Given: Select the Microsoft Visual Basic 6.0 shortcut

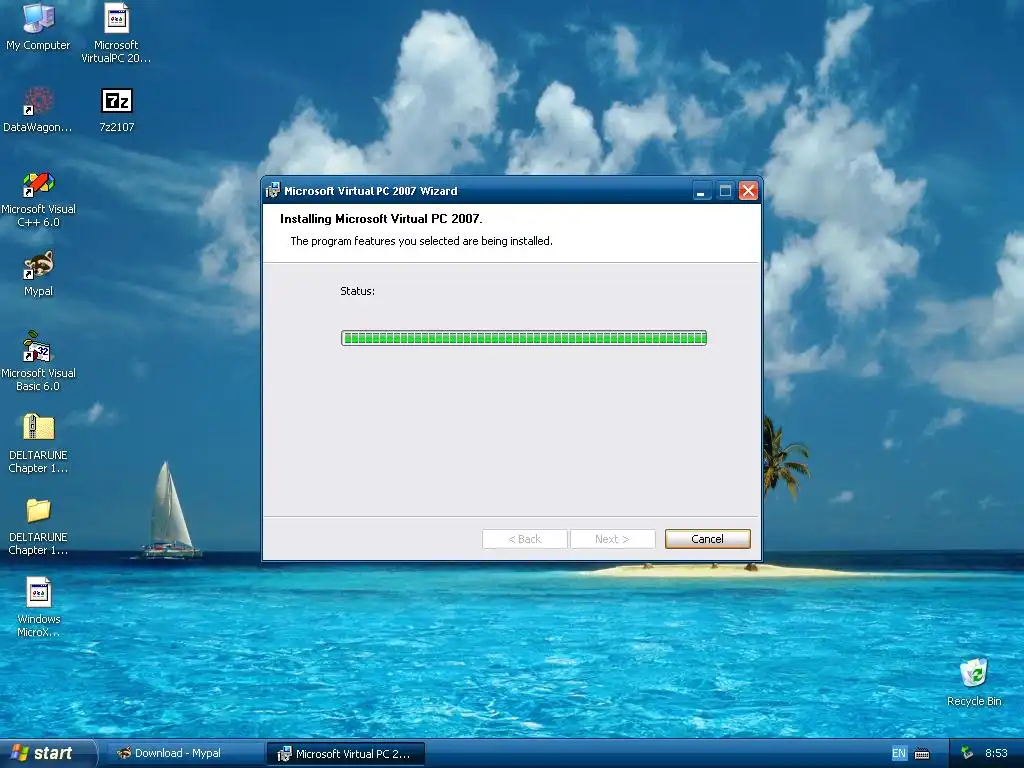Looking at the screenshot, I should [39, 361].
